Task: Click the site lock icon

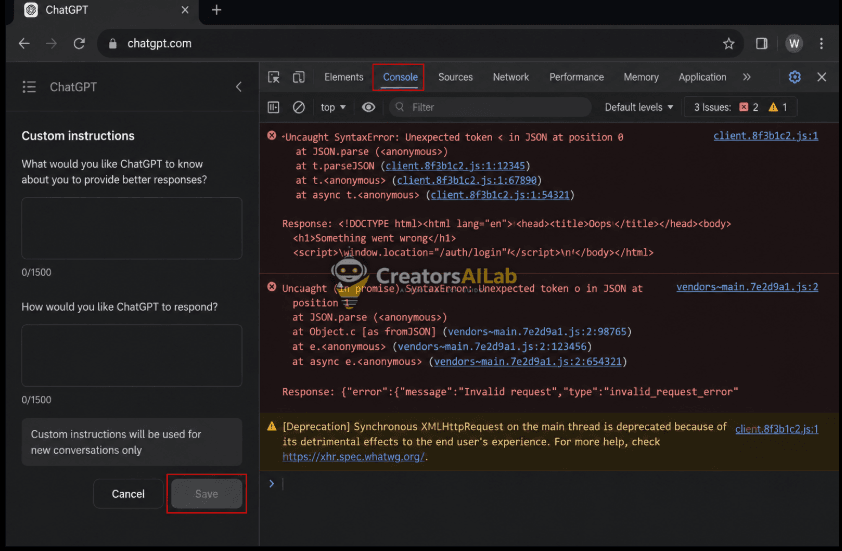Action: click(113, 44)
